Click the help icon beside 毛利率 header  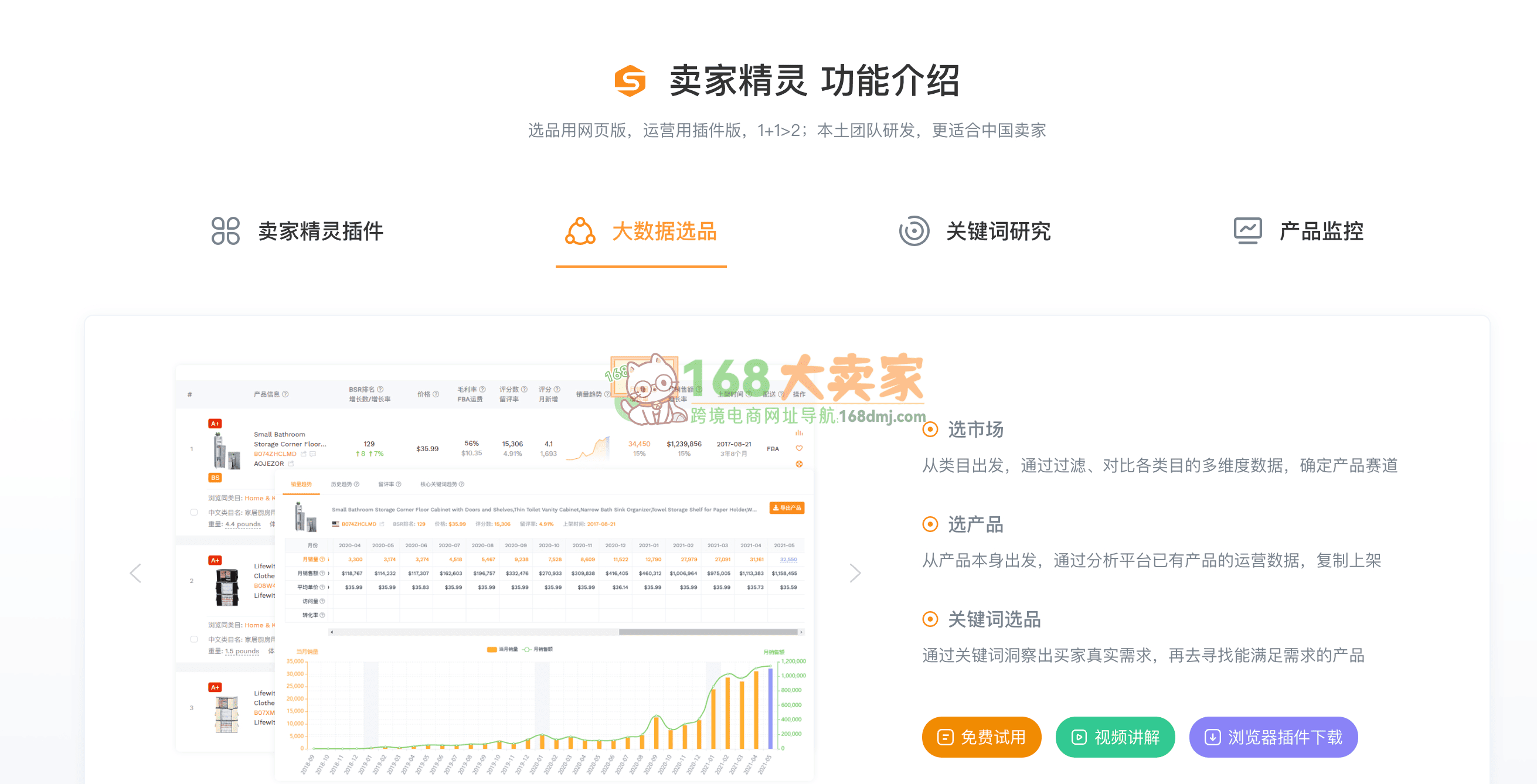point(482,389)
